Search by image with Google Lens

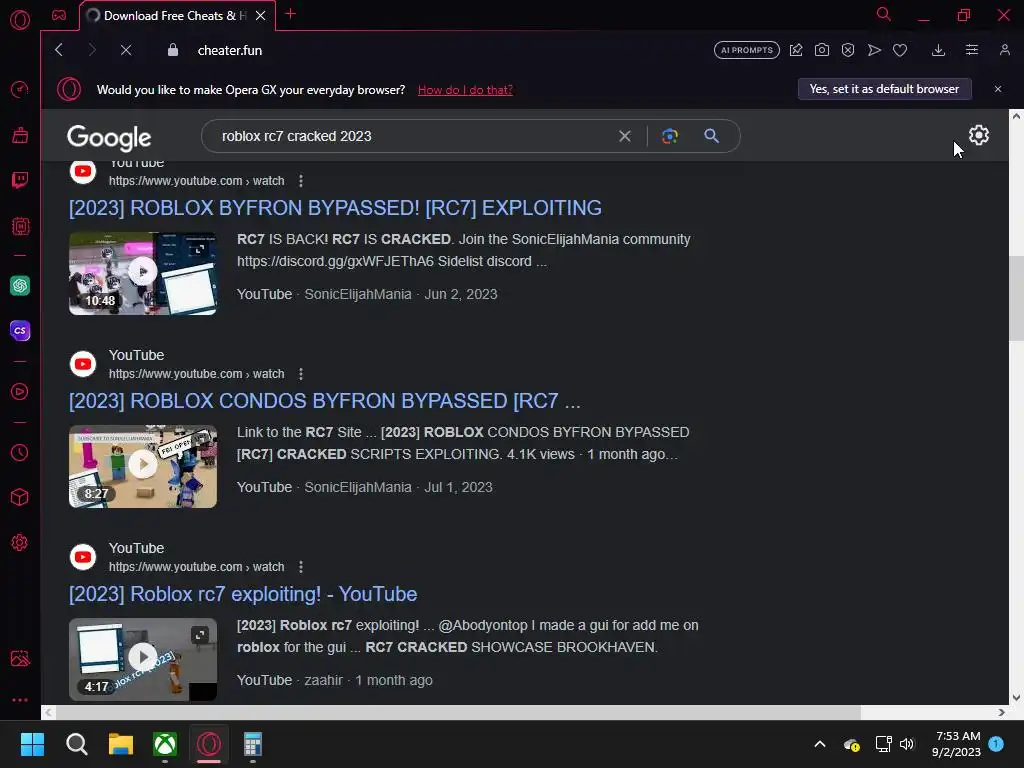click(x=669, y=136)
